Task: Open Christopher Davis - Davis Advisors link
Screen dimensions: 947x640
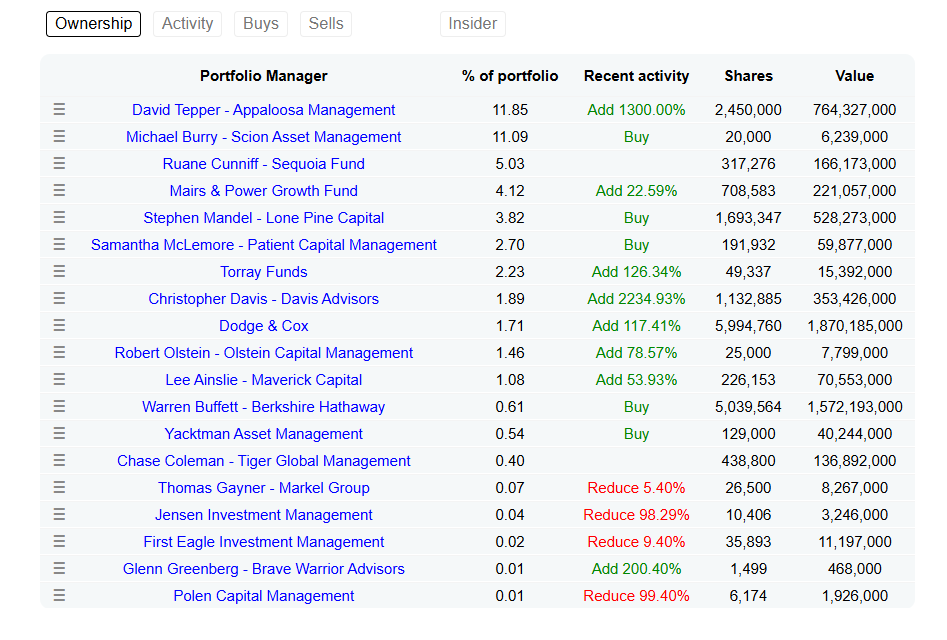Action: (263, 299)
